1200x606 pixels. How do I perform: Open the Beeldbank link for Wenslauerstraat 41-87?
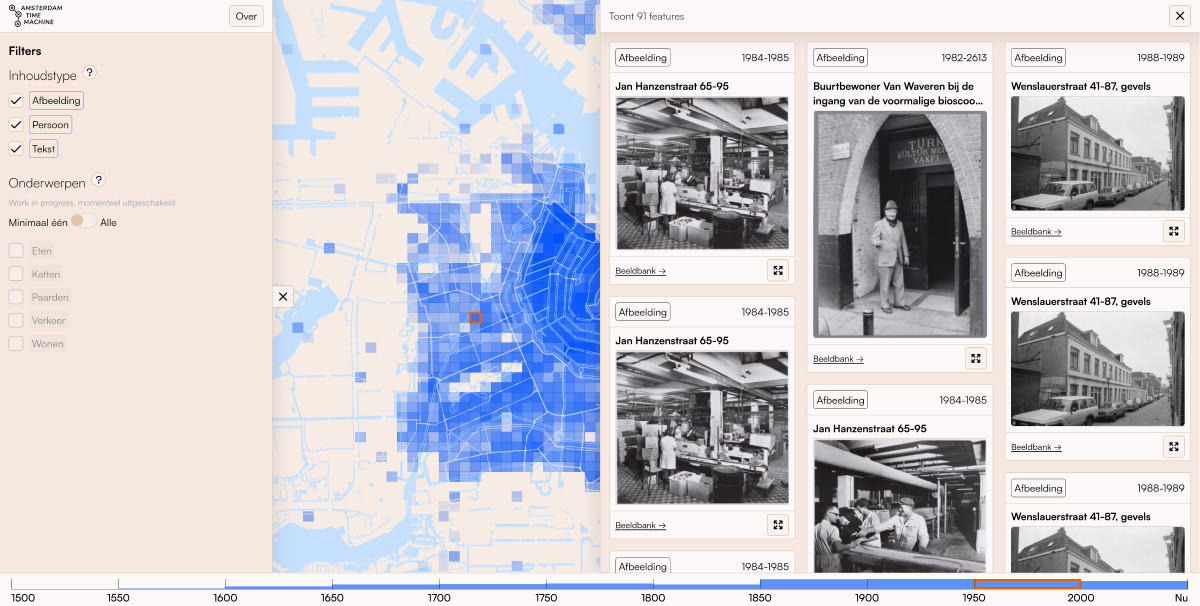click(1037, 231)
